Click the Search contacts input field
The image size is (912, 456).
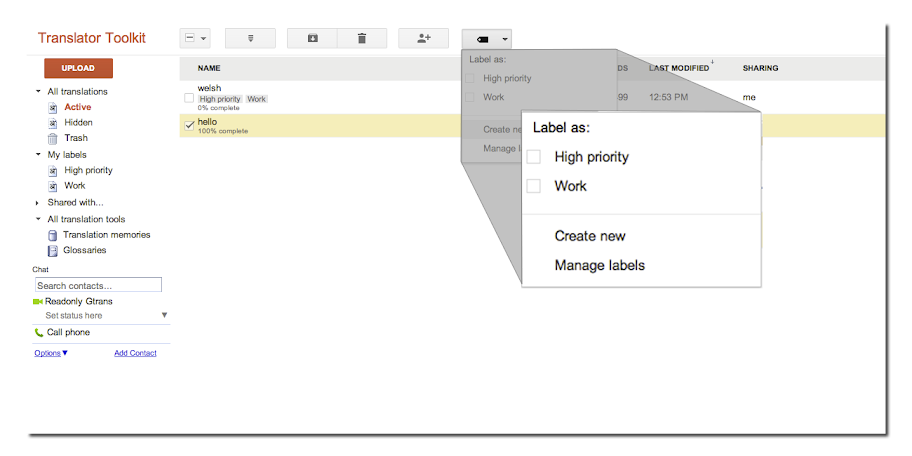(x=98, y=286)
